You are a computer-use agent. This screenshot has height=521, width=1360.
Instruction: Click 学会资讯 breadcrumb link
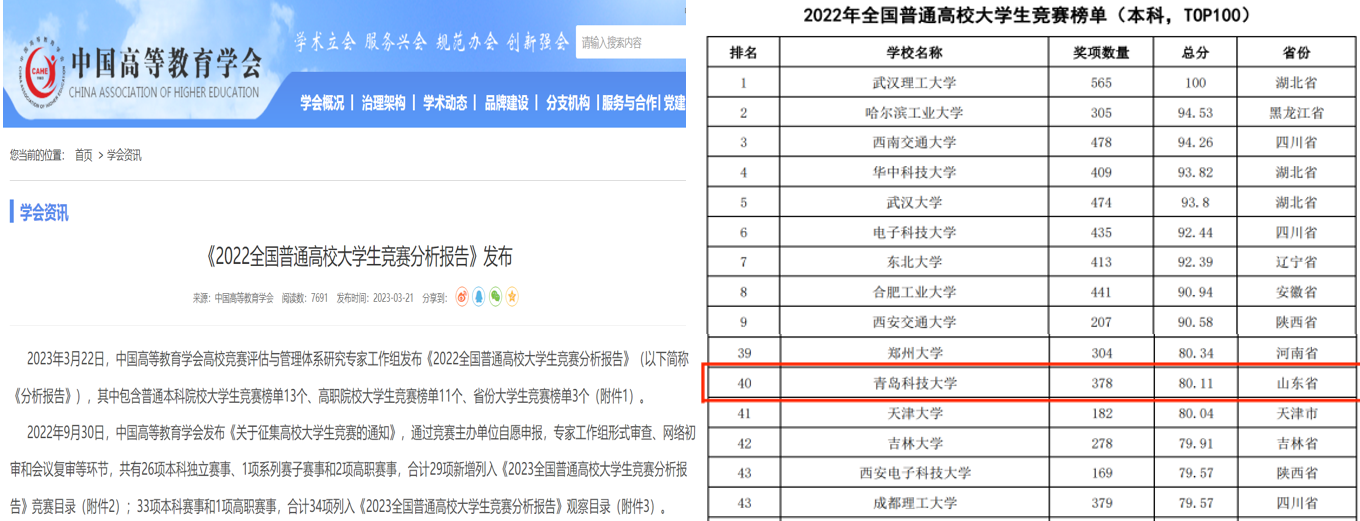click(x=124, y=155)
